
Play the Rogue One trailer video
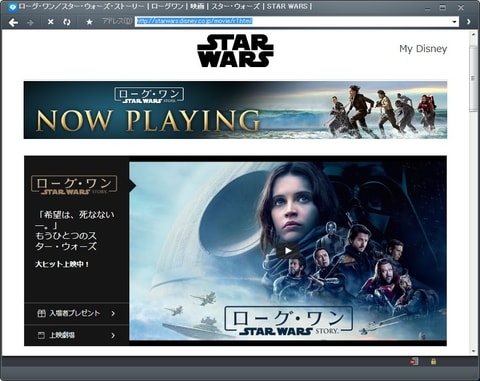pyautogui.click(x=288, y=251)
